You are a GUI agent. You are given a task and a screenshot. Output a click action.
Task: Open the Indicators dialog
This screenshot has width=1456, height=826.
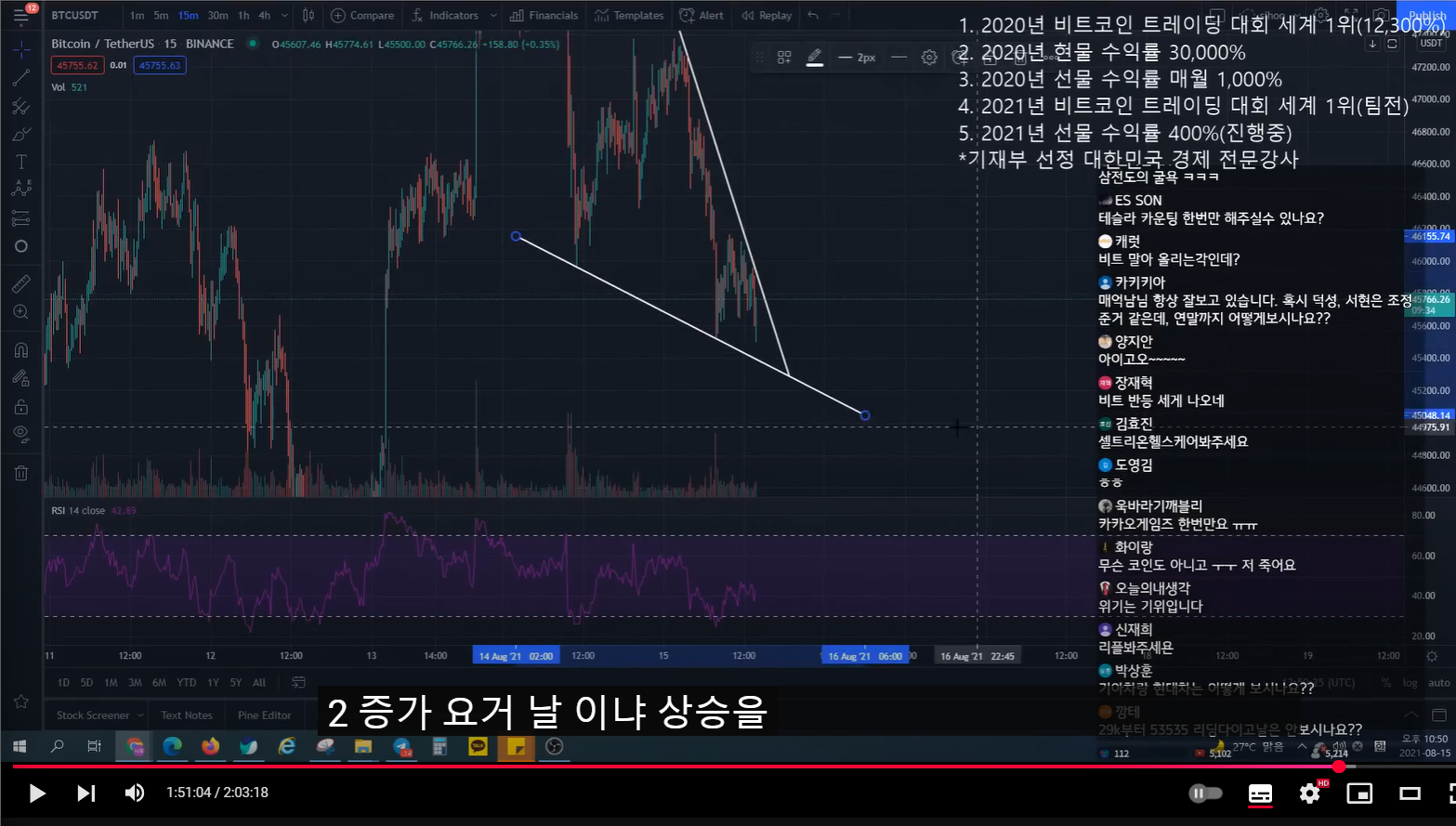(445, 15)
